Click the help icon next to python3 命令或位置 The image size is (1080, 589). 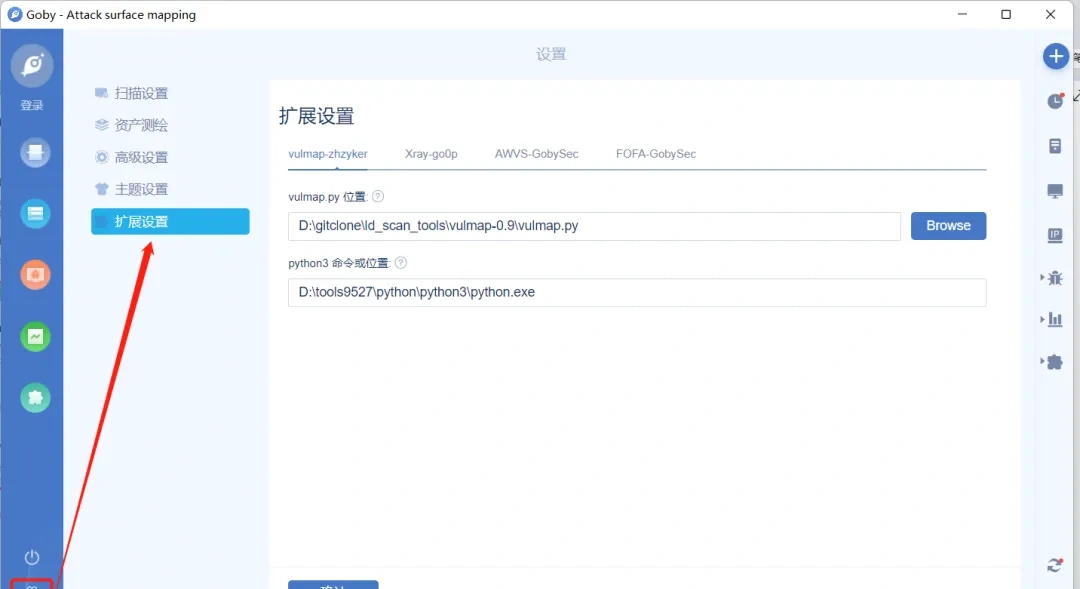click(401, 262)
